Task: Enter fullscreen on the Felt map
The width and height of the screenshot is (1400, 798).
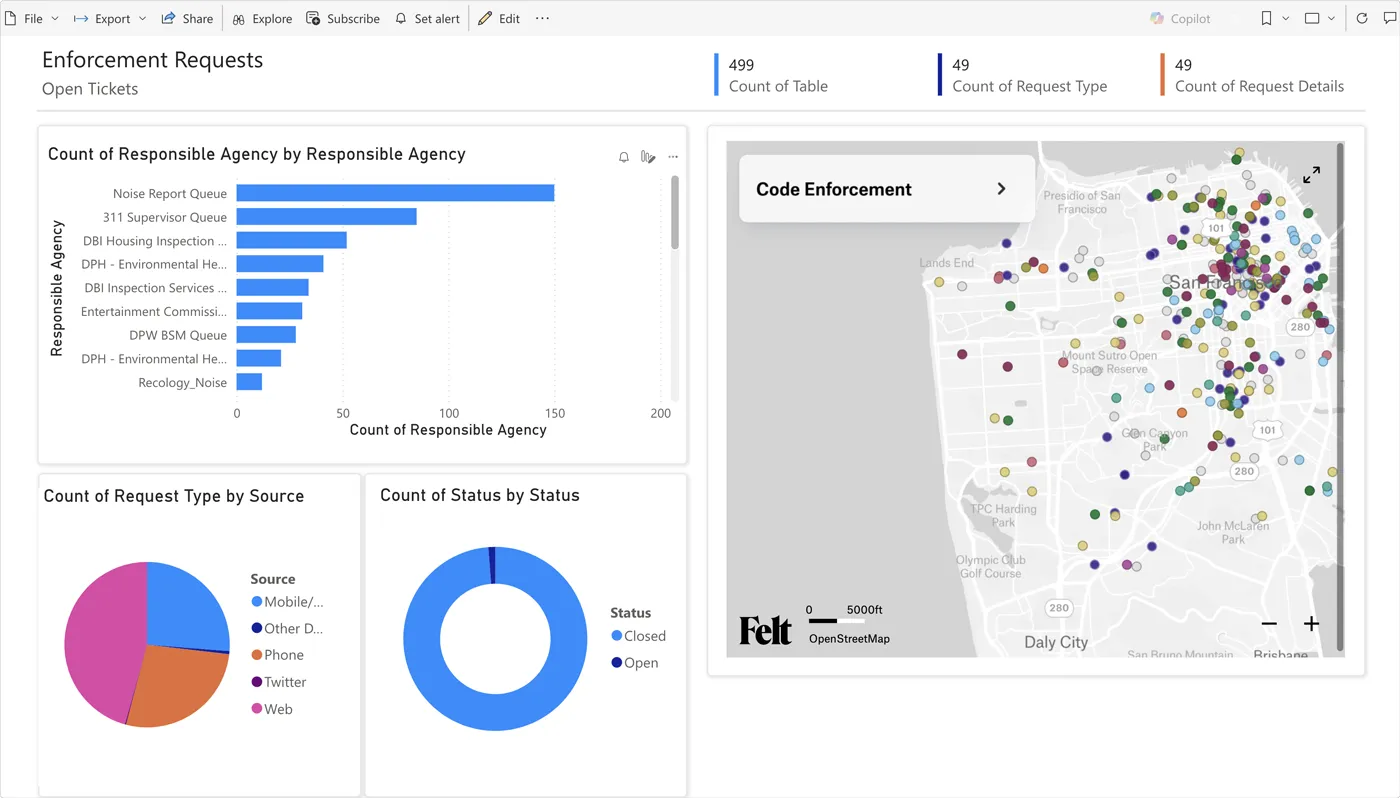Action: coord(1311,175)
